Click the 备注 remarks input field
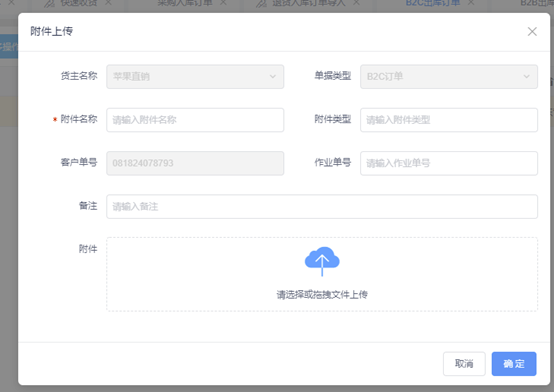This screenshot has width=554, height=392. coord(322,206)
